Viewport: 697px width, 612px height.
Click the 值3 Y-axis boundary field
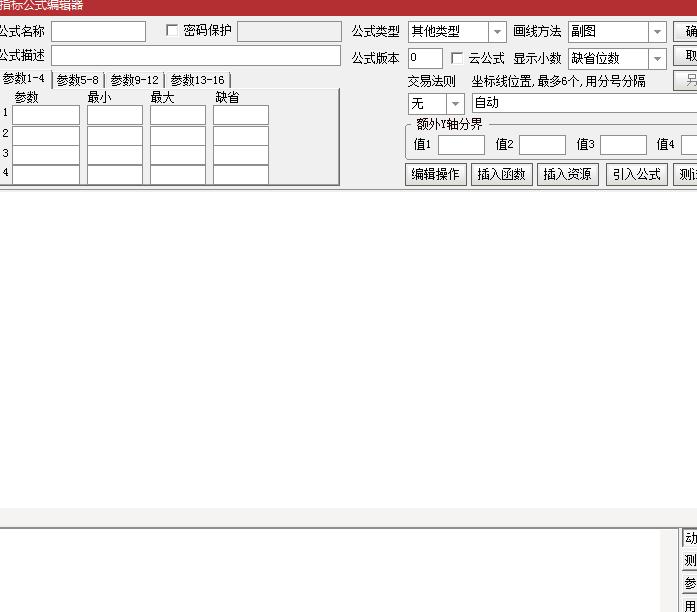click(623, 145)
